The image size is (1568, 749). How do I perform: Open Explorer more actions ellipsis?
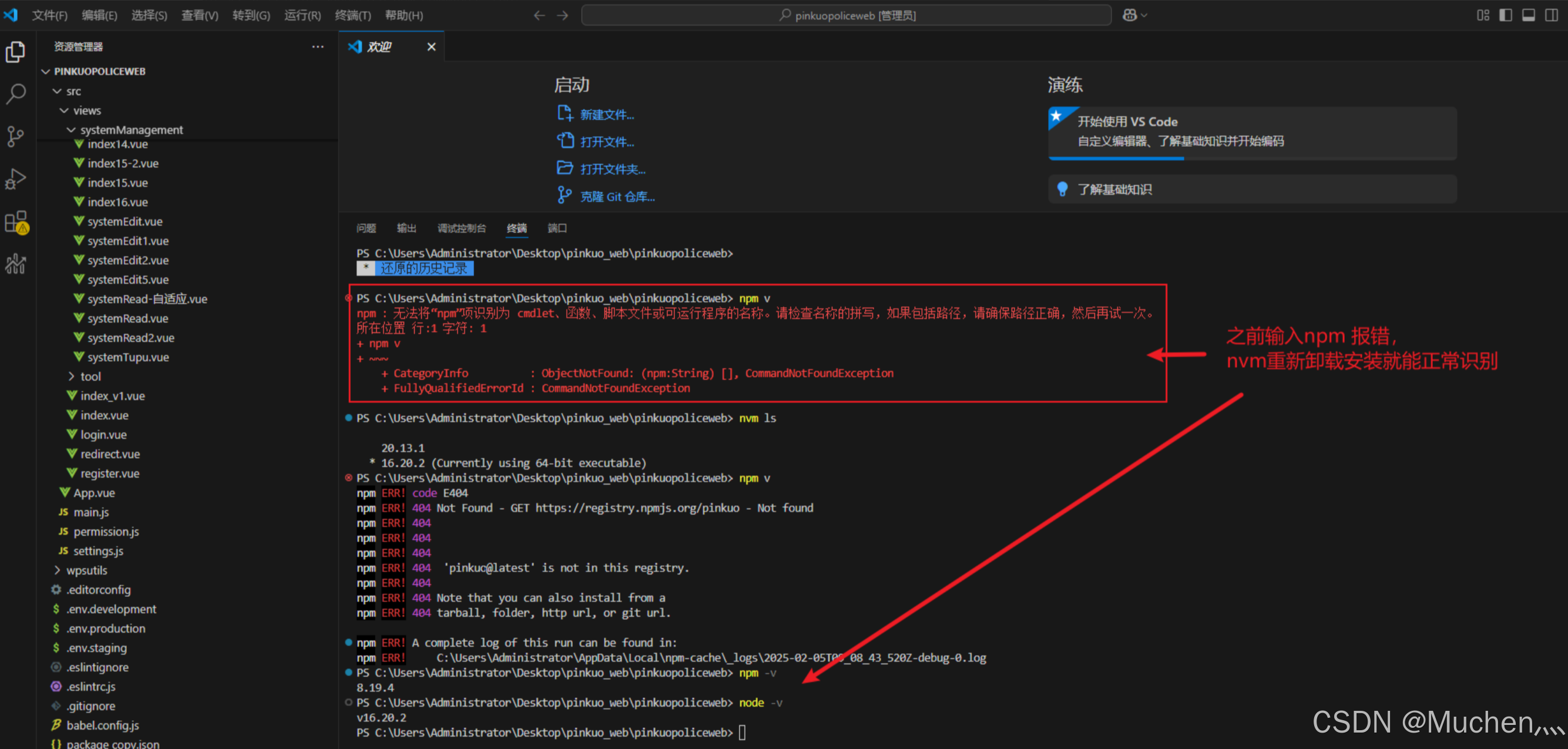tap(318, 46)
